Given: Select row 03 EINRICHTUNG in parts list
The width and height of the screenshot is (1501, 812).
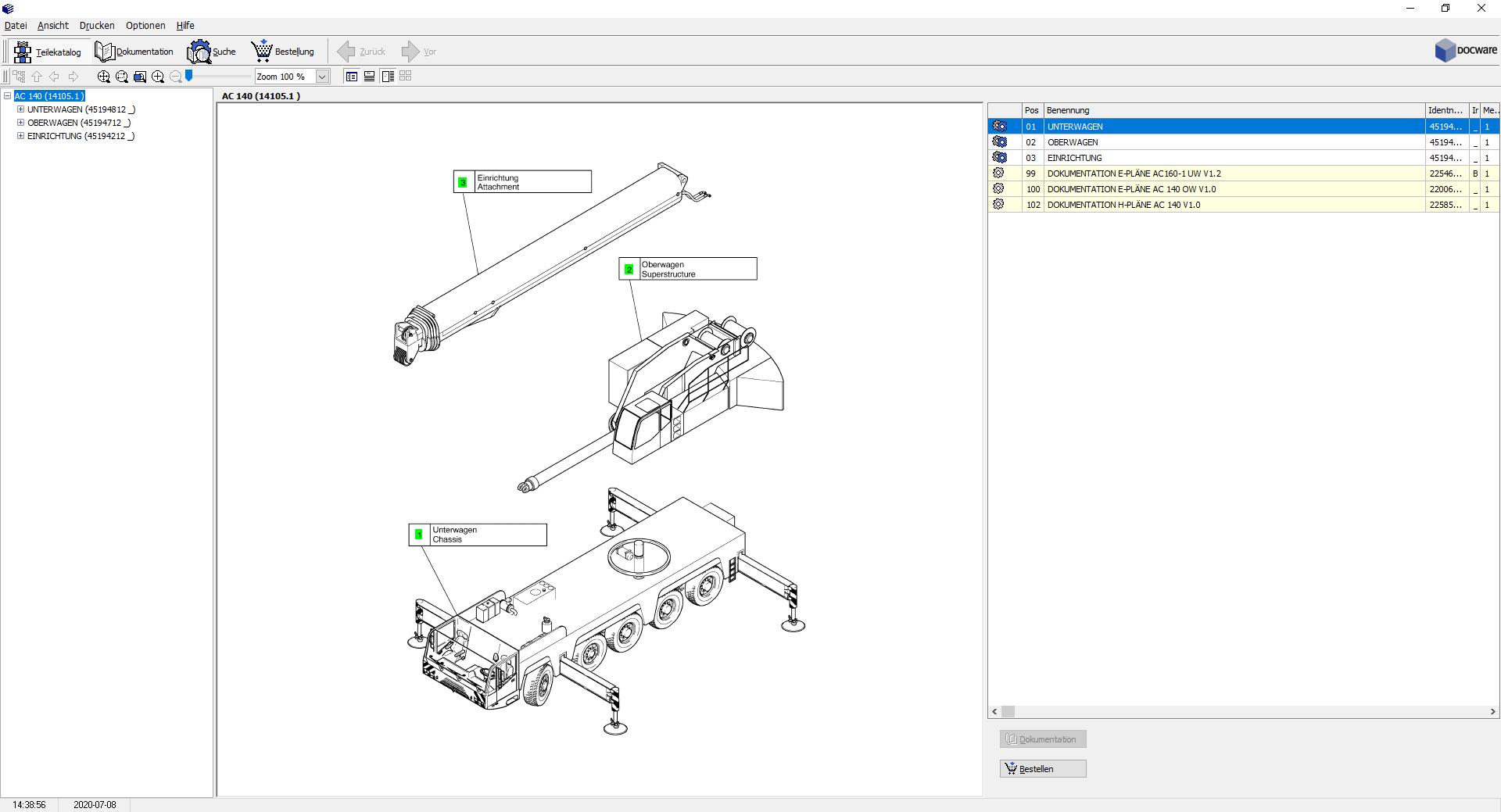Looking at the screenshot, I should click(1243, 158).
